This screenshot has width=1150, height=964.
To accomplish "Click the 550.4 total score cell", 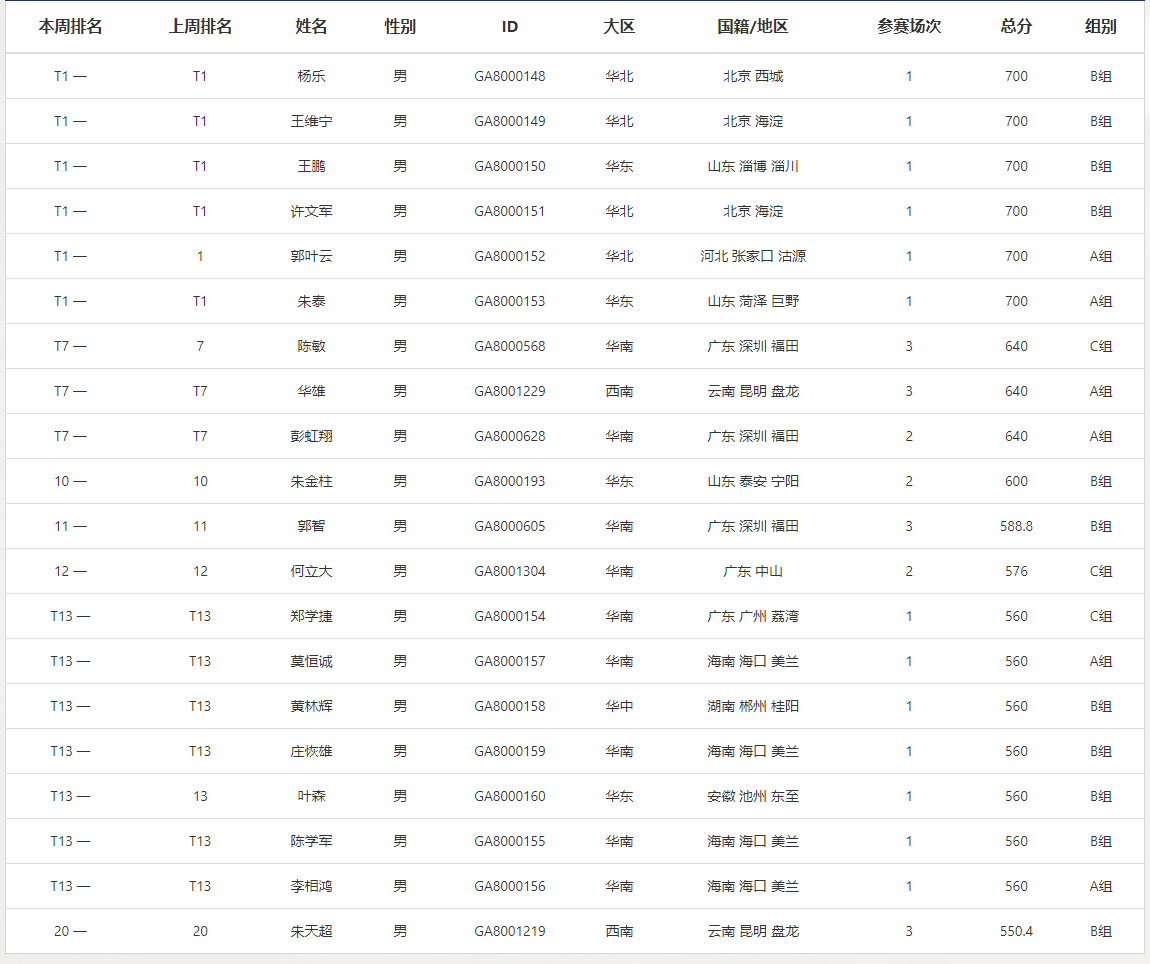I will pos(1016,931).
